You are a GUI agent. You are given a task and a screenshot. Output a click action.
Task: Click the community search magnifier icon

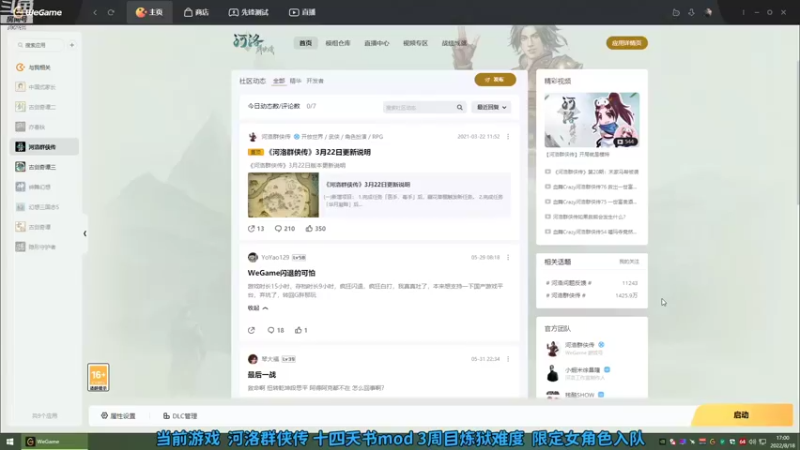460,108
